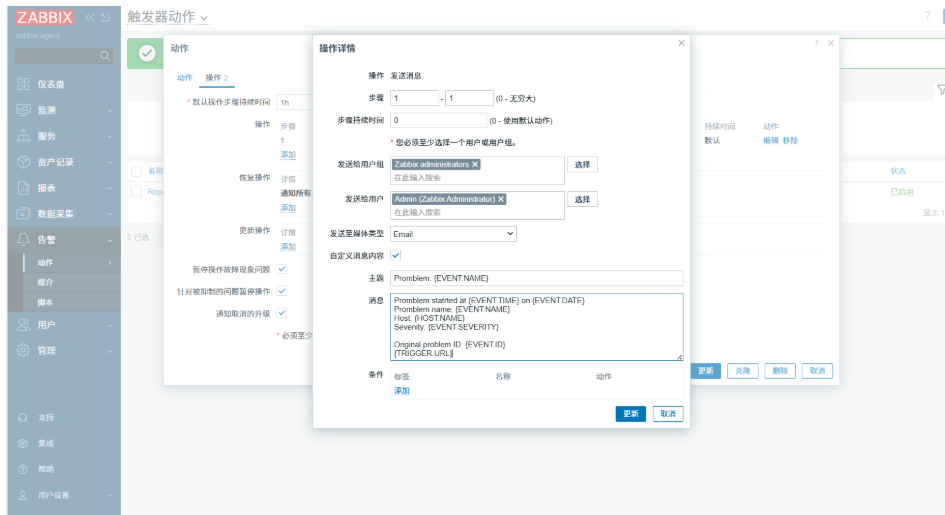Screen dimensions: 945x515
Task: Remove Zabbix administrators tag with X
Action: point(475,164)
